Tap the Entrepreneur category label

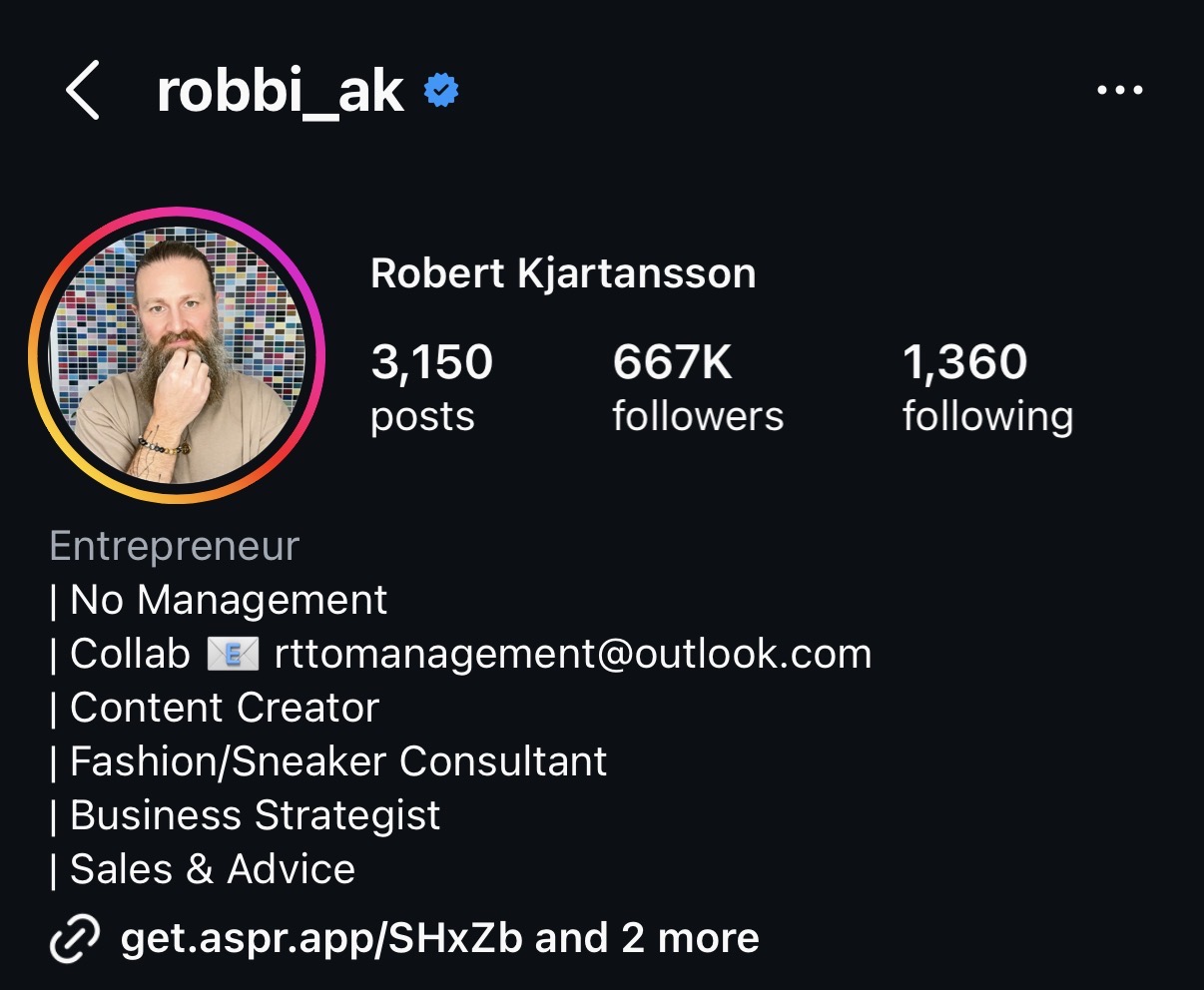[175, 547]
